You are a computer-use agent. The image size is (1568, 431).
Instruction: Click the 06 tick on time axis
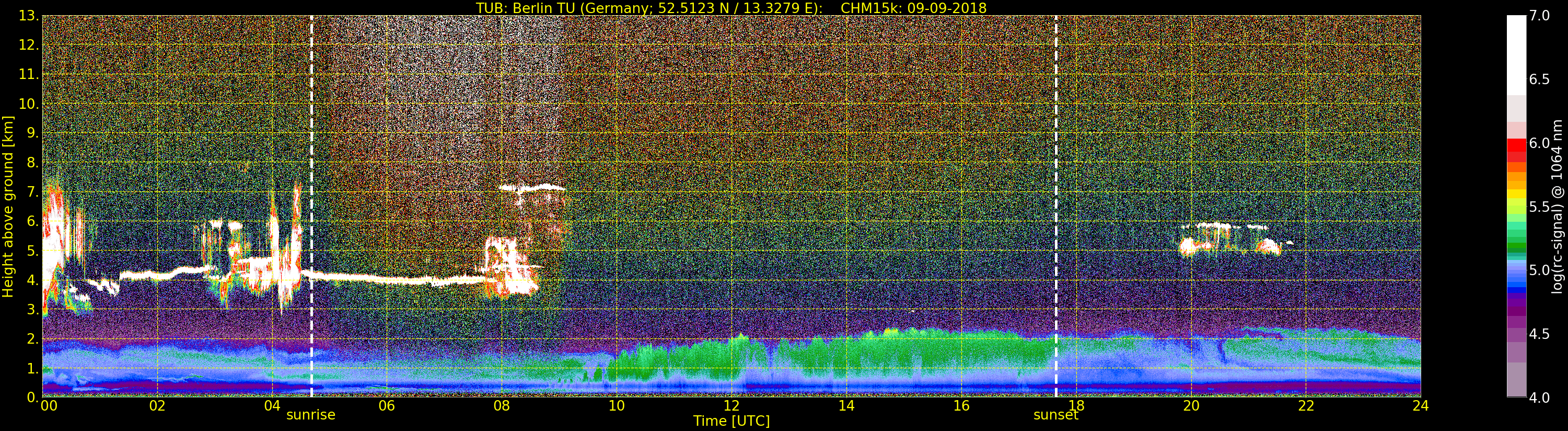[x=387, y=405]
